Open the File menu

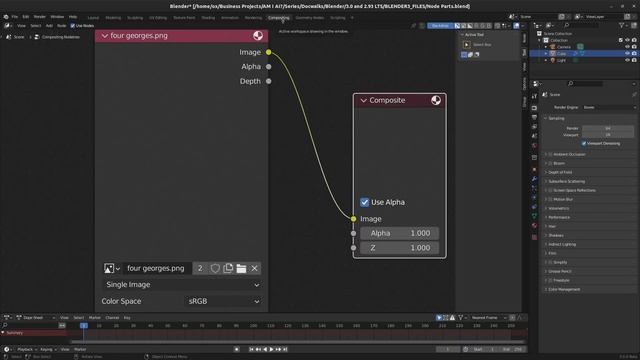15,17
